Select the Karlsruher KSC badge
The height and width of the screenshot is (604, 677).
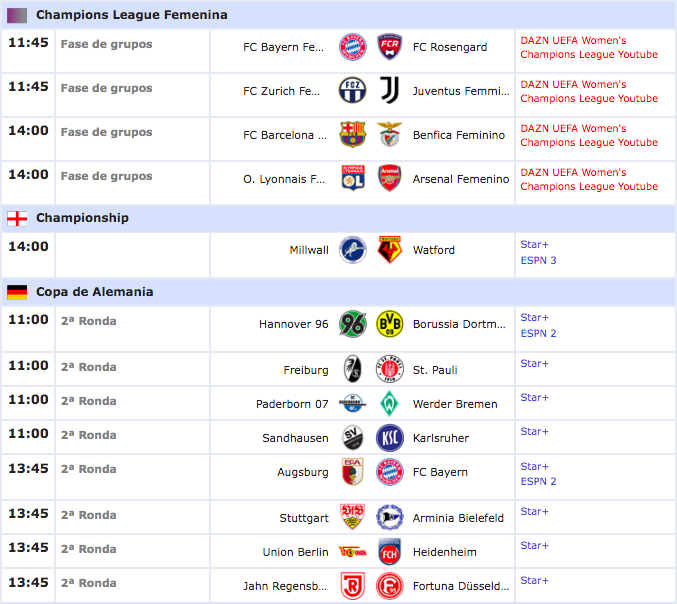pos(389,438)
